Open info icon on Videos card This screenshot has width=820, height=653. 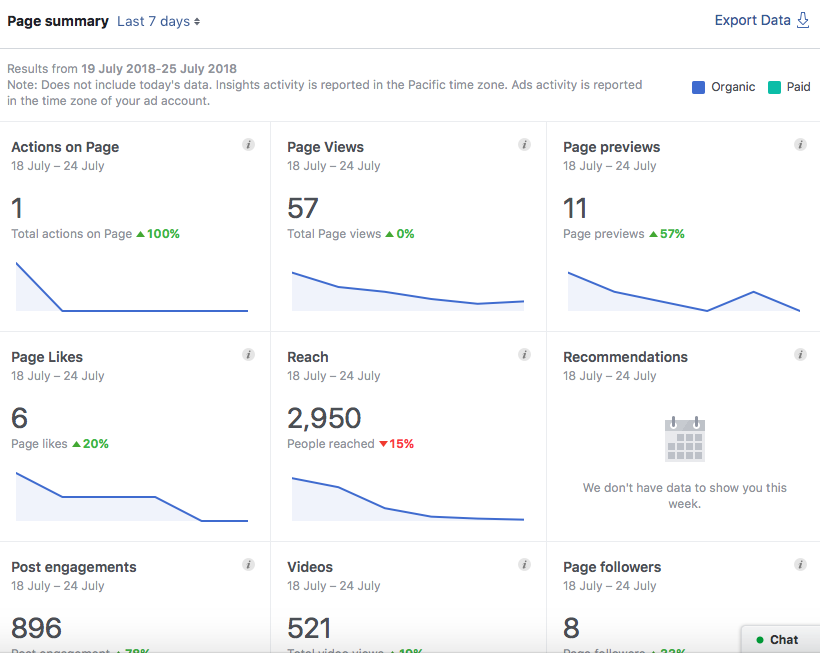(525, 565)
